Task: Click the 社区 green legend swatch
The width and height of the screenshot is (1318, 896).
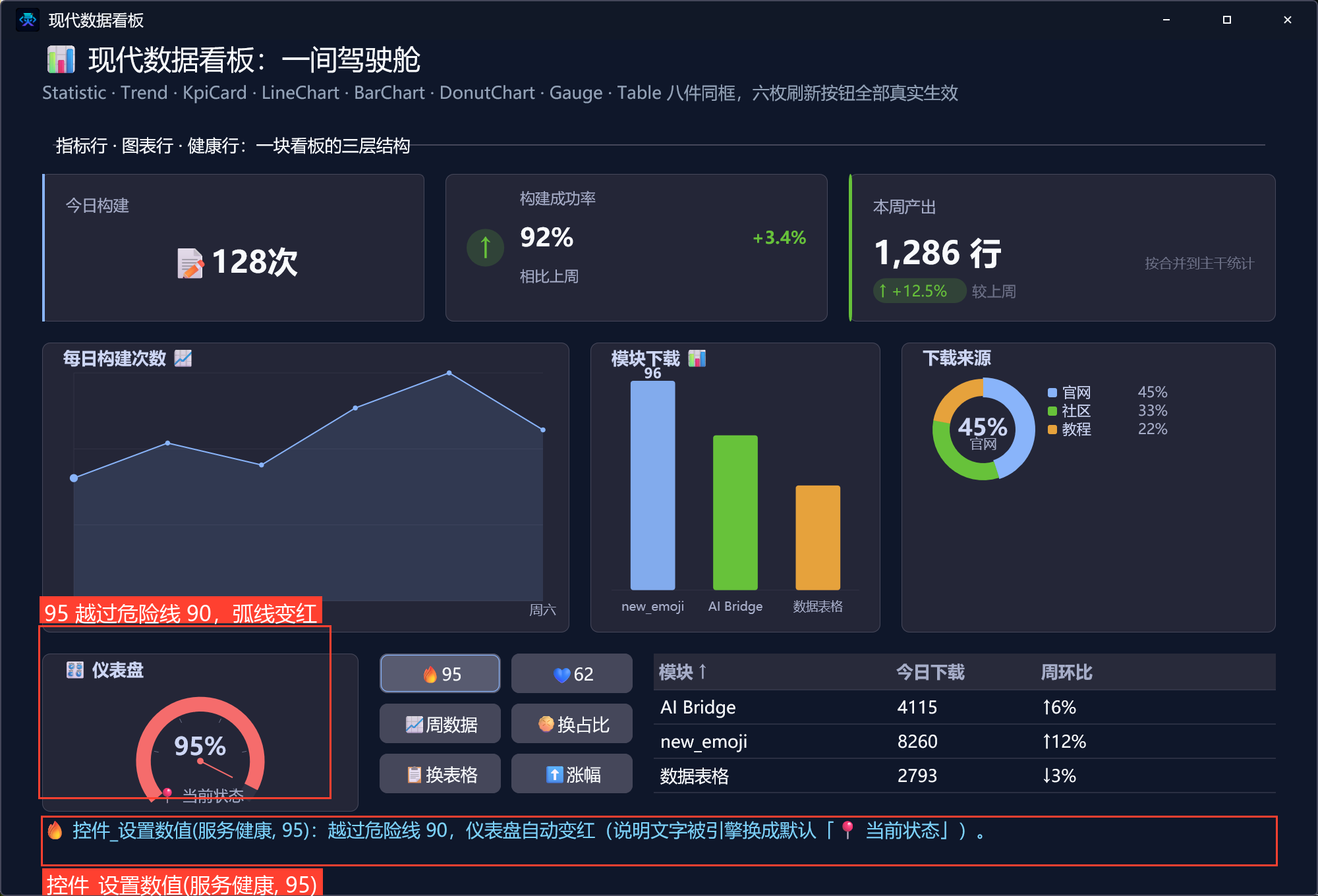Action: (1052, 411)
